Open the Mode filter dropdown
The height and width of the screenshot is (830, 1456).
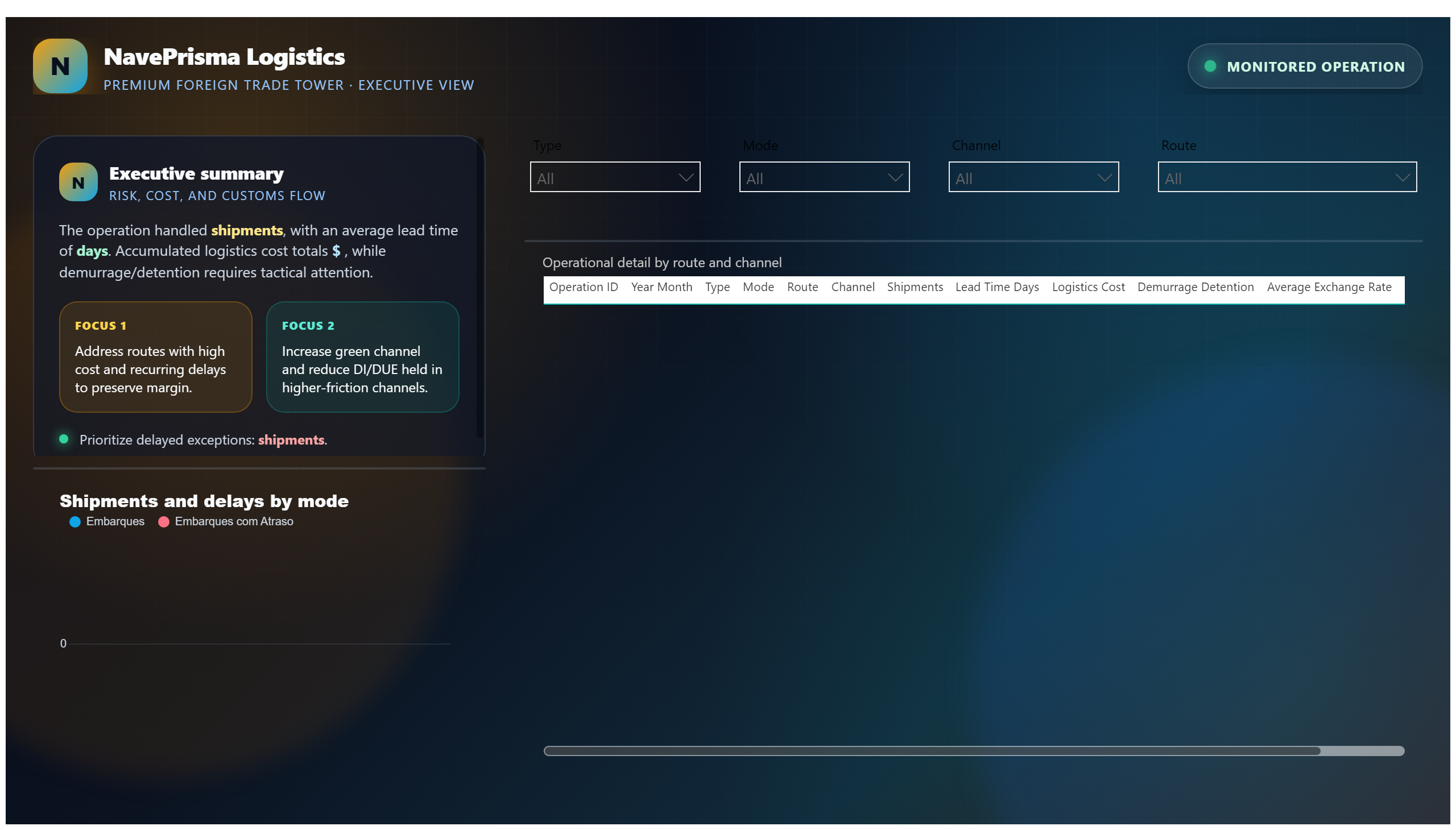click(824, 177)
